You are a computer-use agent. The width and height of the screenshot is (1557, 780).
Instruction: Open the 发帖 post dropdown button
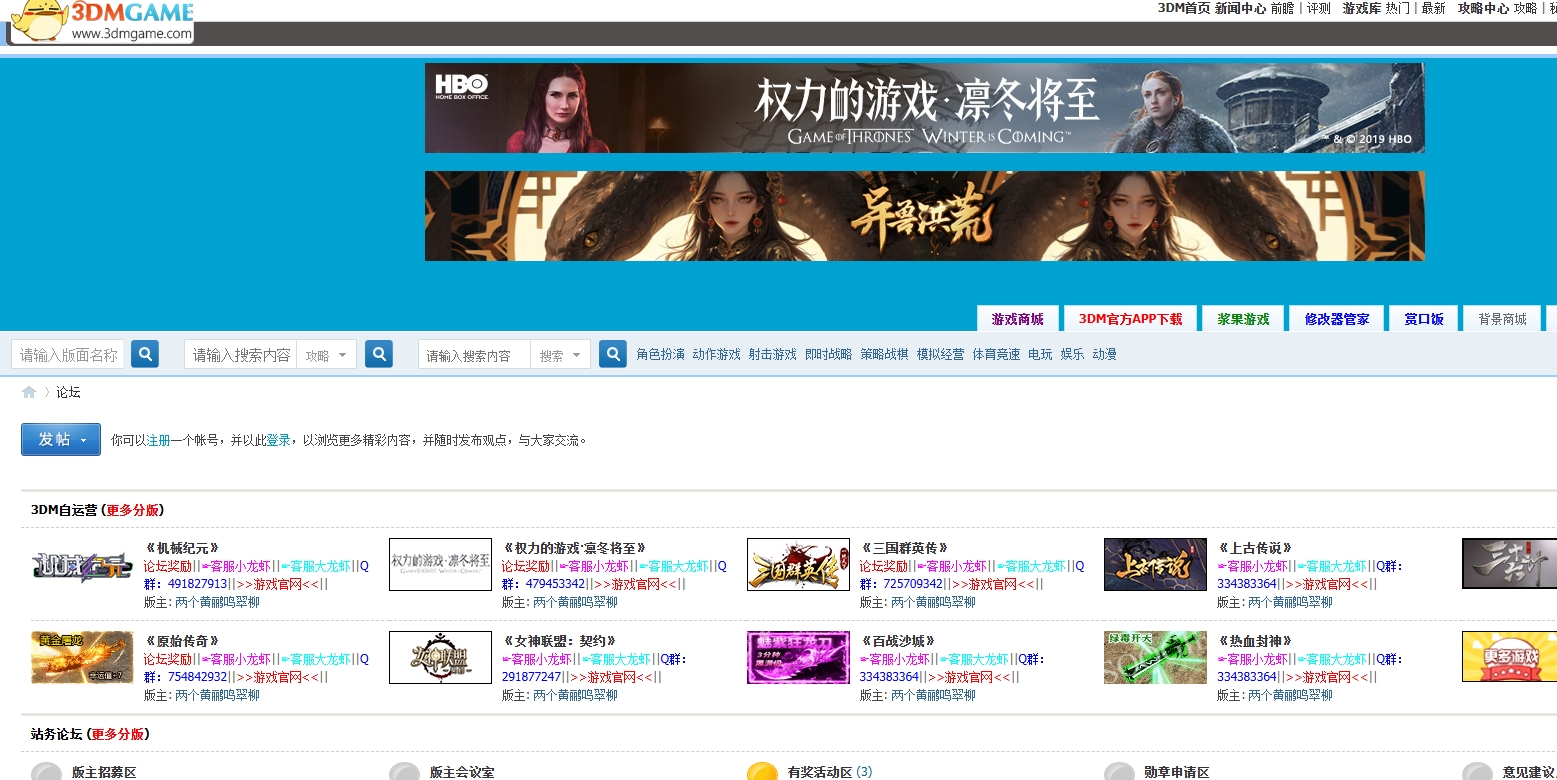tap(61, 439)
